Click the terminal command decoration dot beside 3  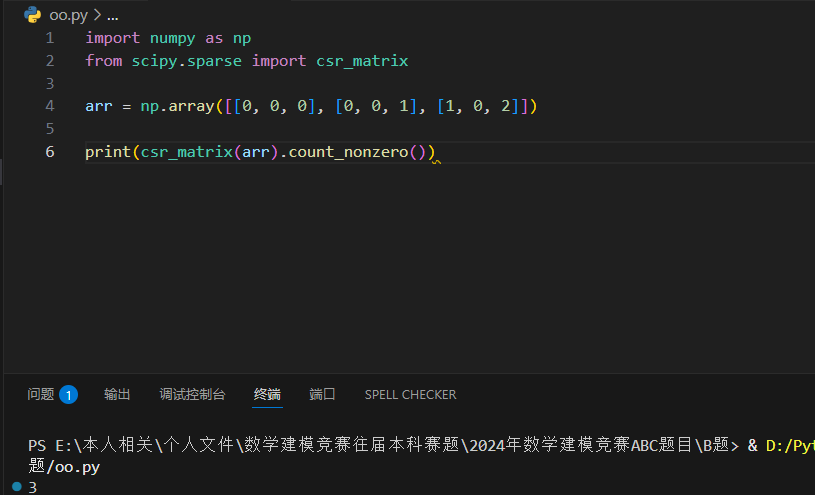click(17, 487)
